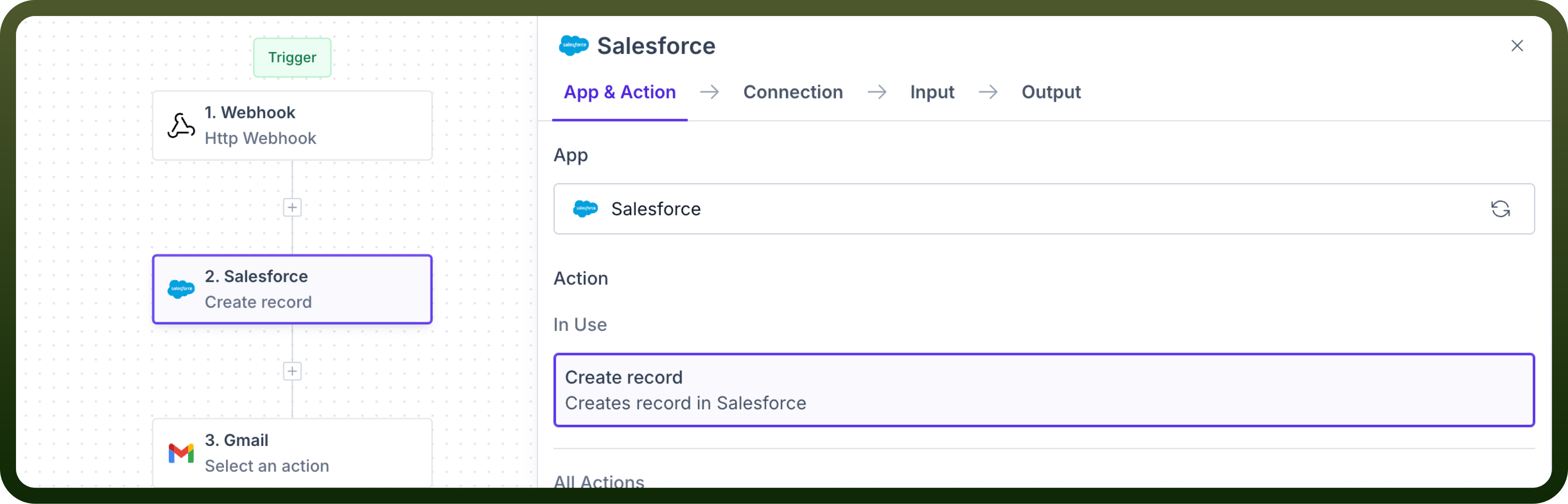
Task: Click 'Select an action' under Gmail
Action: coord(267,466)
